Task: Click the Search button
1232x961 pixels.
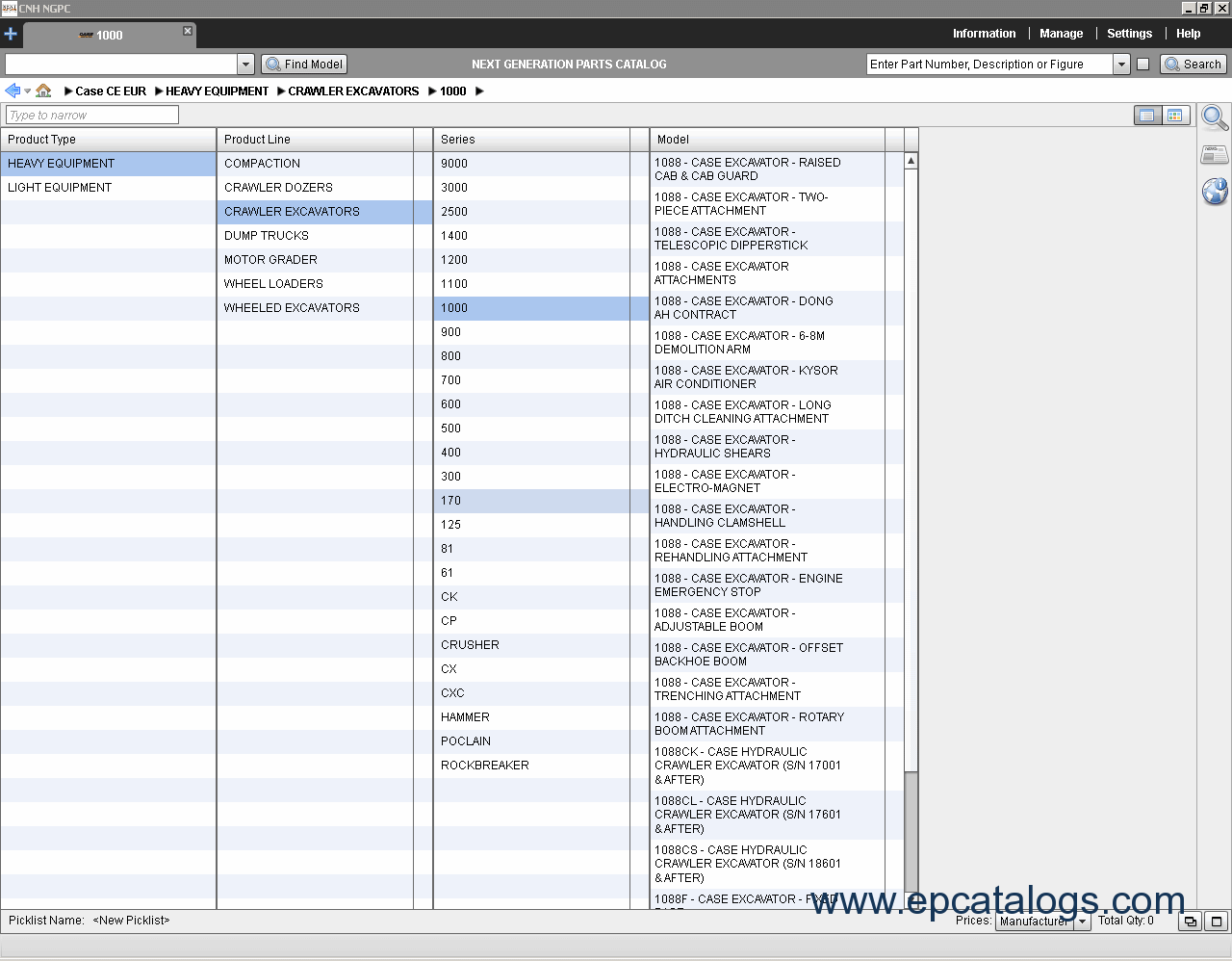Action: pos(1193,65)
